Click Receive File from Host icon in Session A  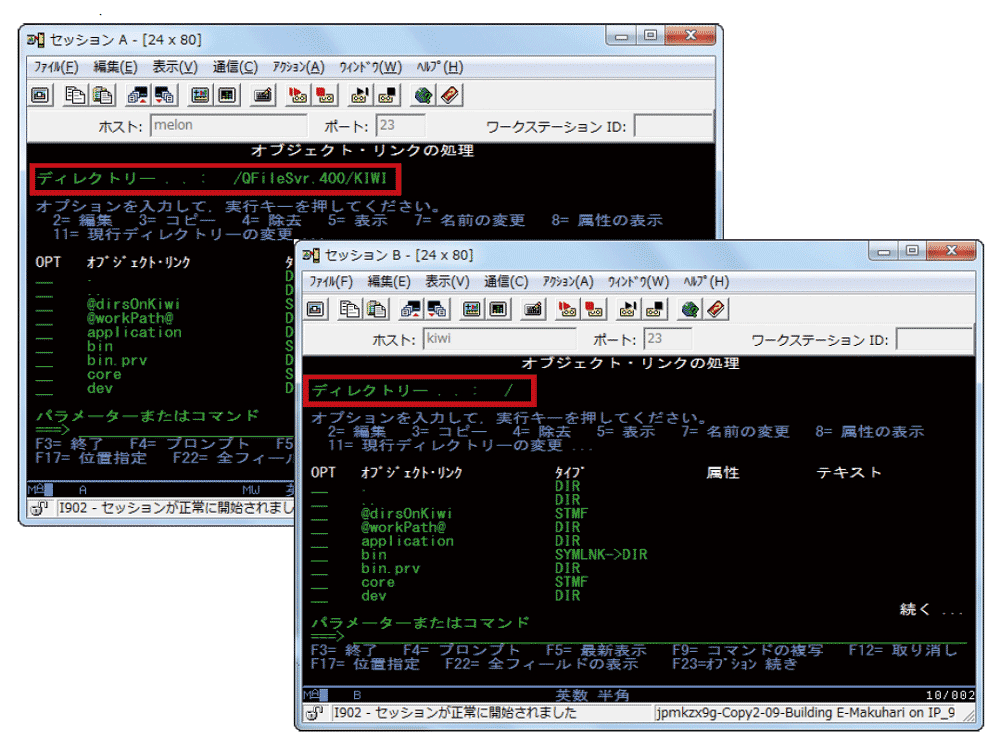click(x=164, y=96)
